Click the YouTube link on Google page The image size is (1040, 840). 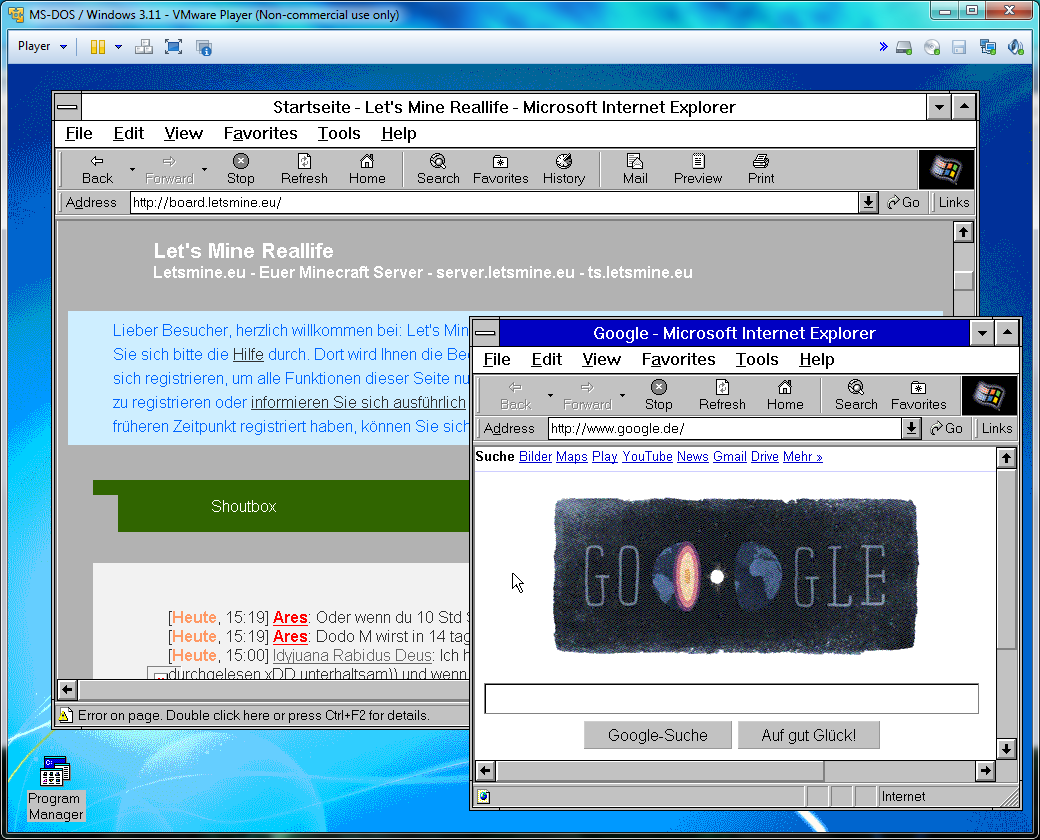647,456
